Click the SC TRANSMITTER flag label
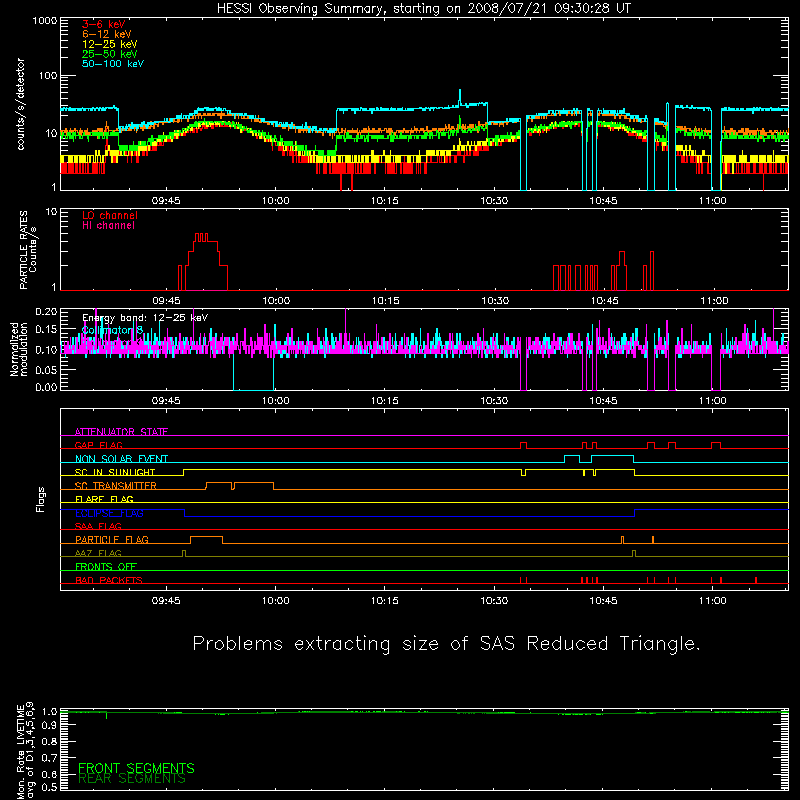800x800 pixels. (x=116, y=486)
